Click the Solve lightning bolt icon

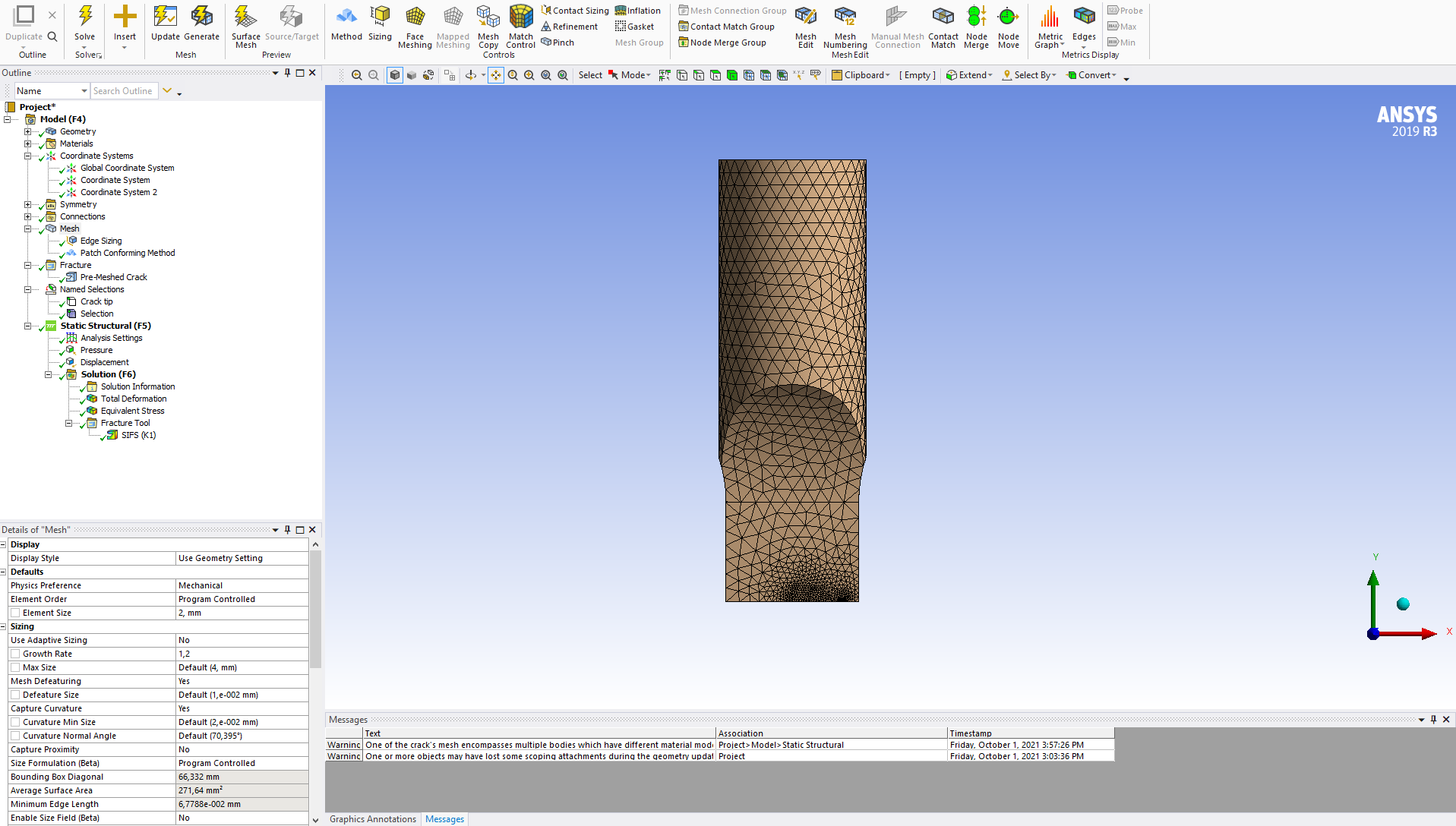[x=85, y=17]
